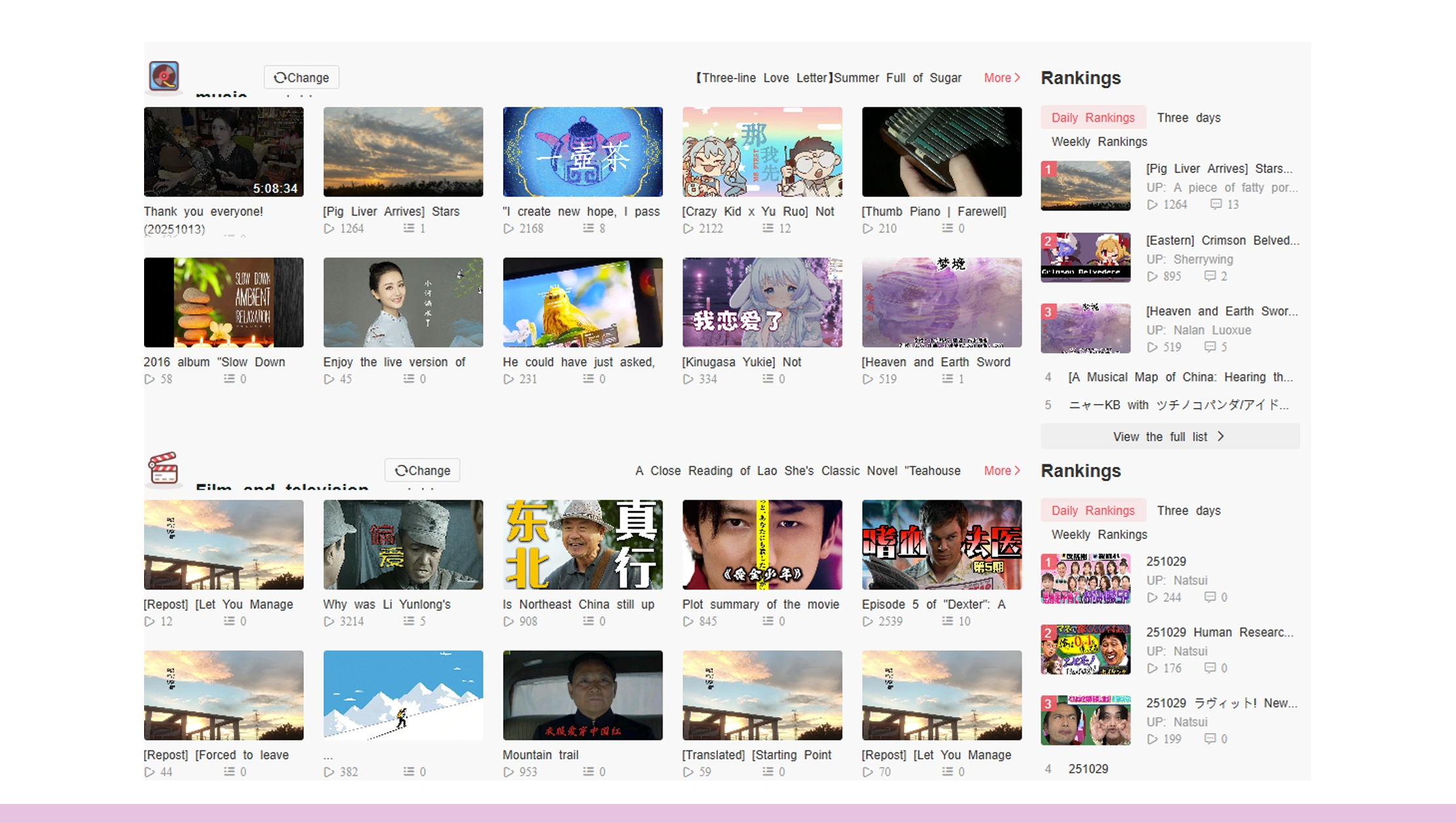Switch music rankings to Three days tab

[1188, 118]
